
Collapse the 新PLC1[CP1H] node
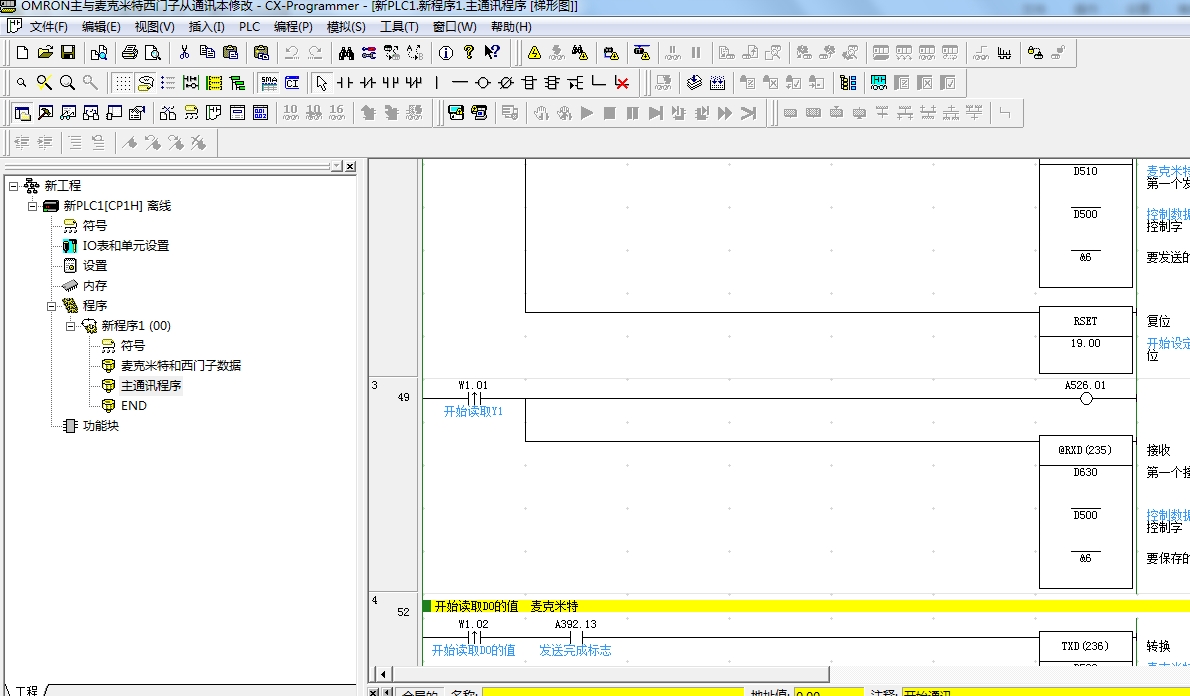pos(33,206)
